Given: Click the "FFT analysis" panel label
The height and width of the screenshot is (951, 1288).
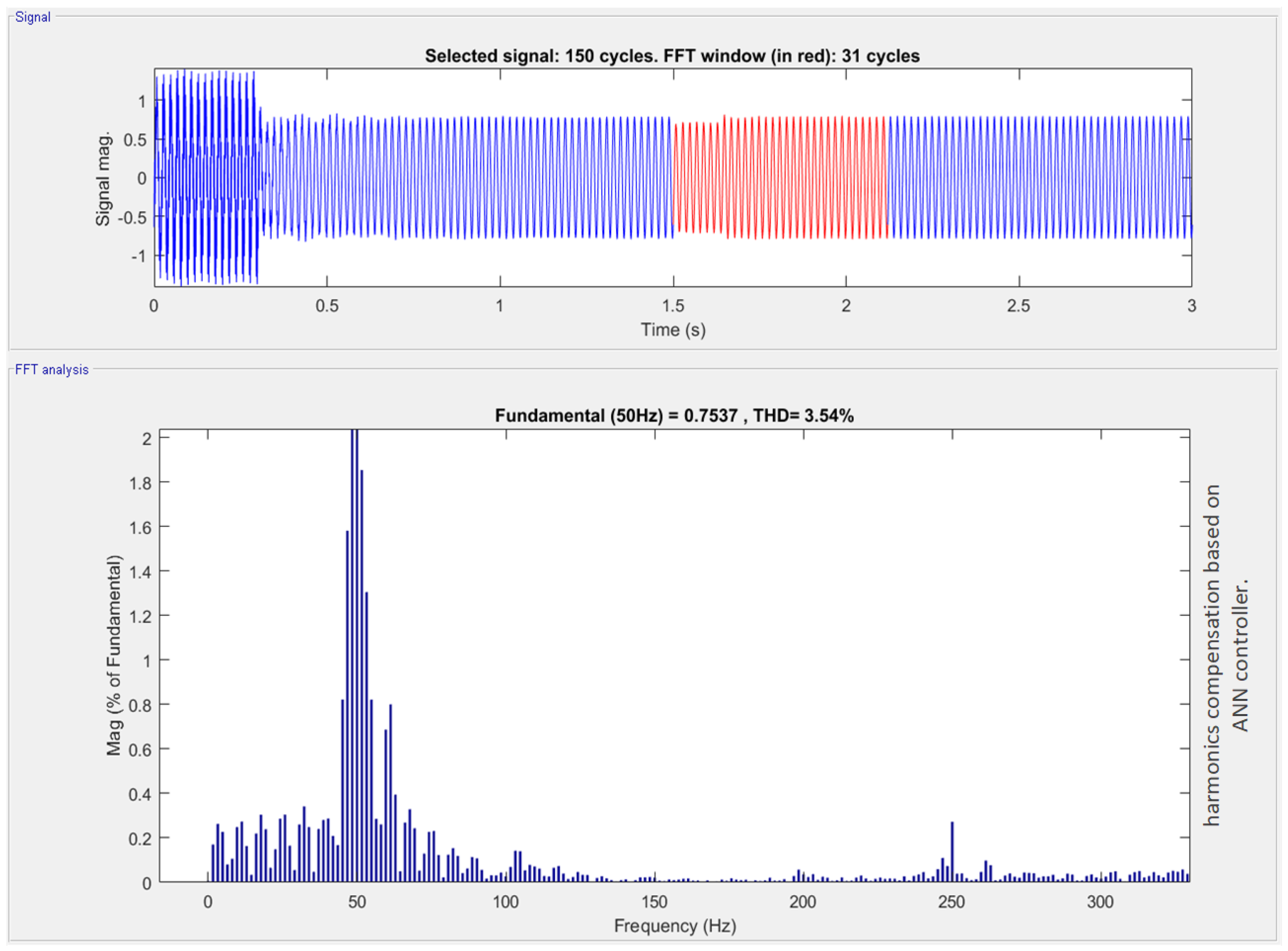Looking at the screenshot, I should coord(52,370).
